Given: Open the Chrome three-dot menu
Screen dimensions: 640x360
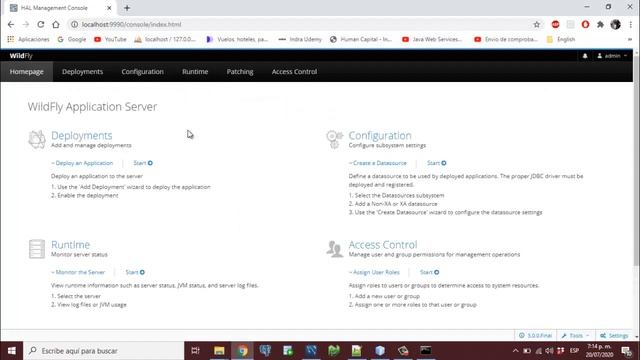Looking at the screenshot, I should 631,24.
